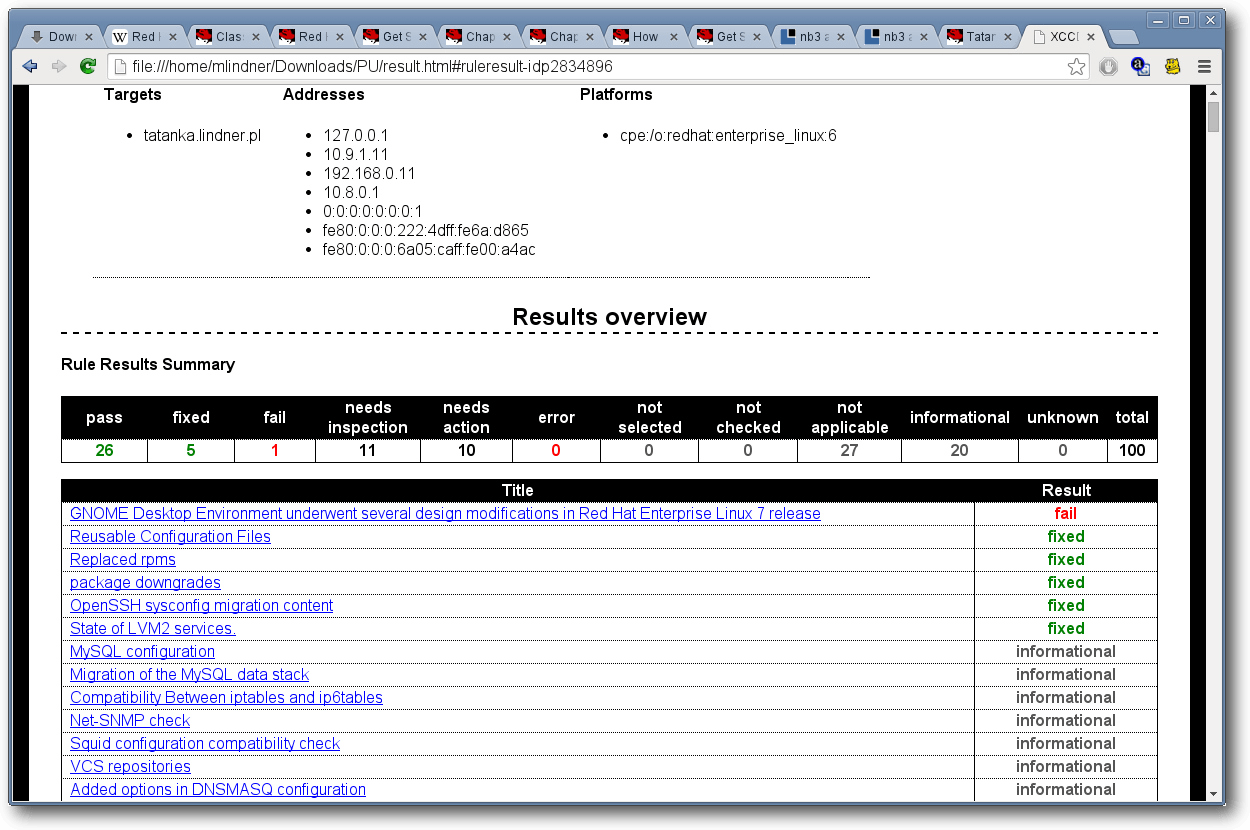The height and width of the screenshot is (830, 1250).
Task: Go back with the browser back arrow
Action: (x=29, y=66)
